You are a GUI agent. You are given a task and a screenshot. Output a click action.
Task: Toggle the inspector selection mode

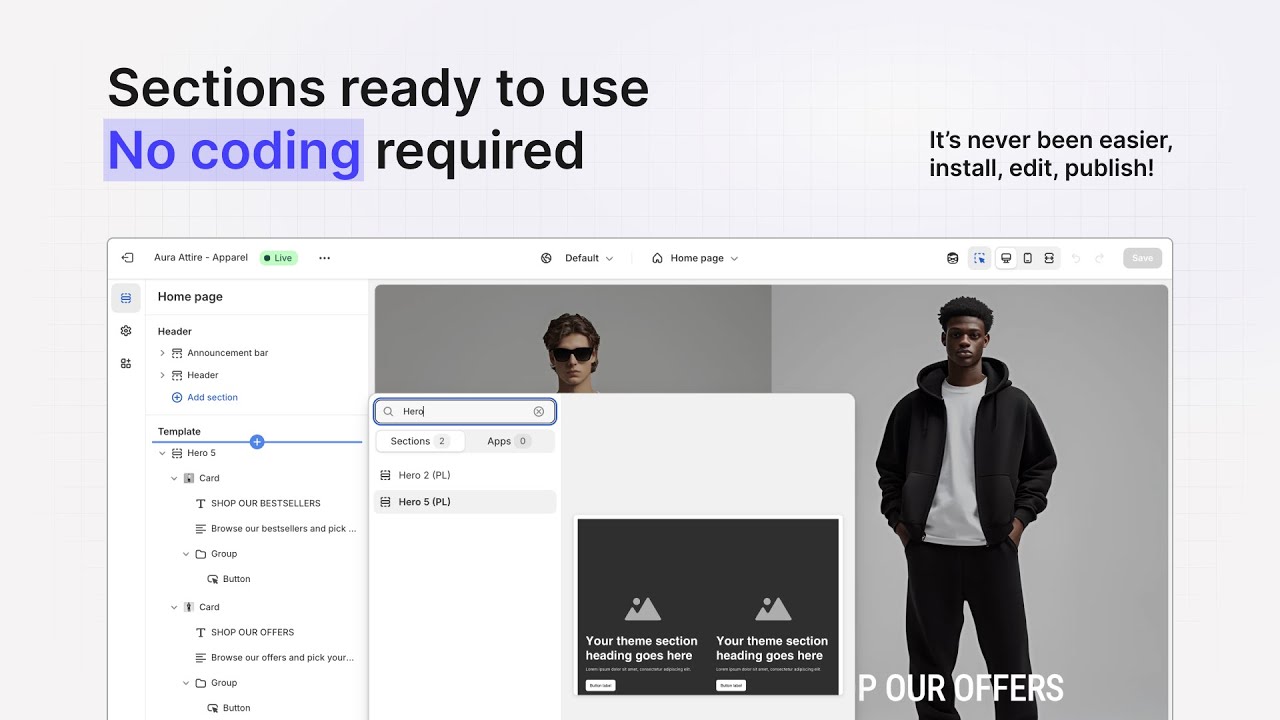[x=980, y=258]
